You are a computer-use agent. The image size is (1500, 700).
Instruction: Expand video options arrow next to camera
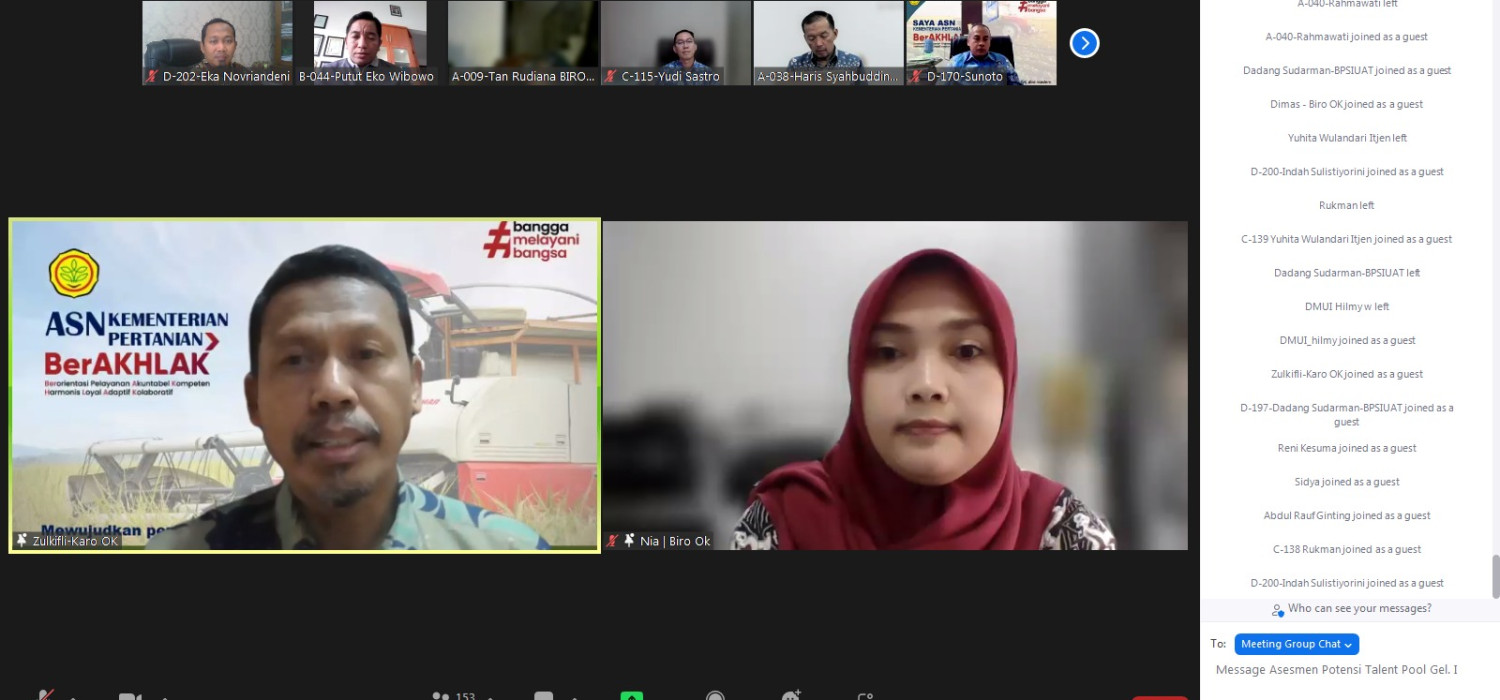coord(161,696)
